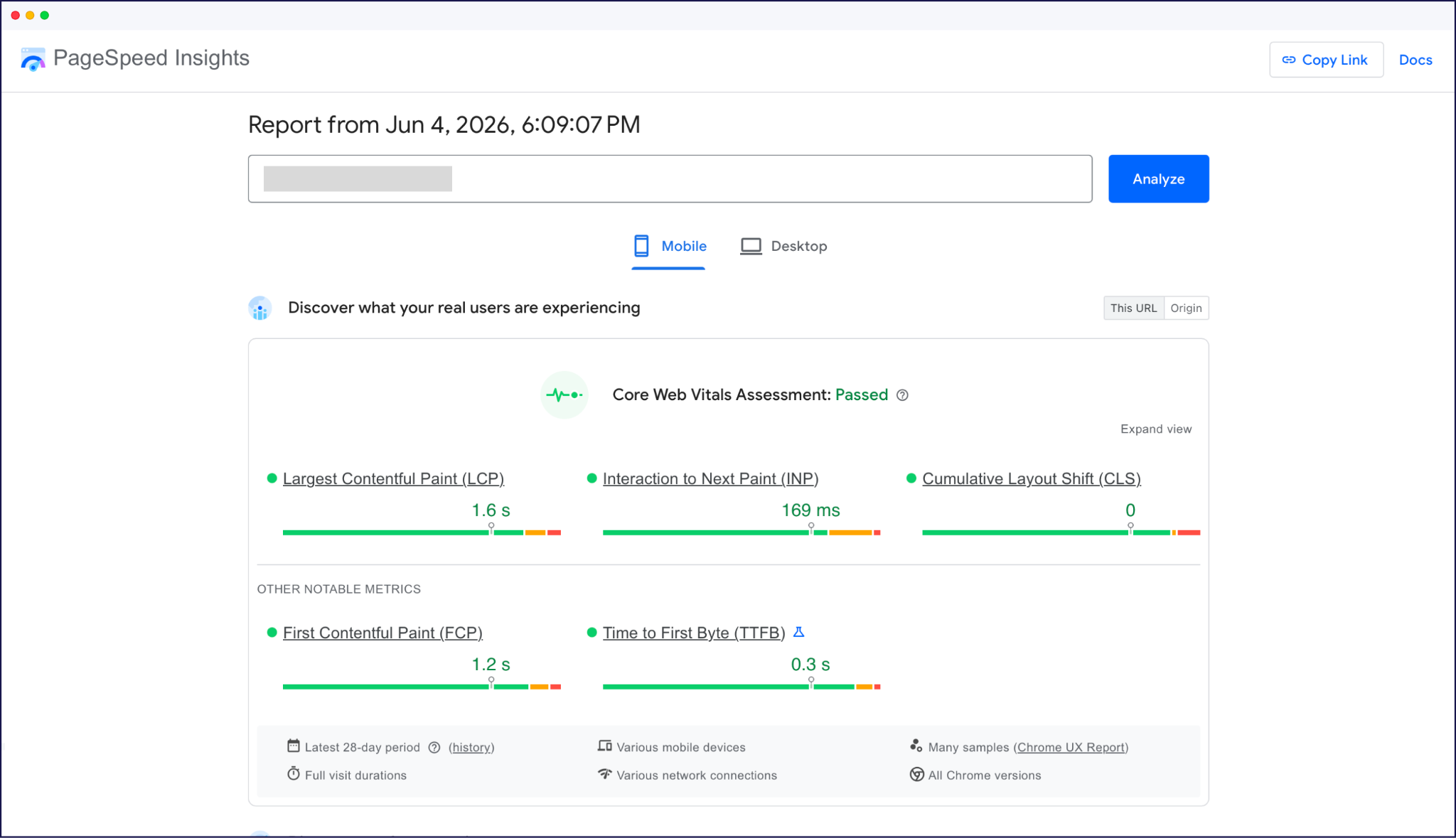The height and width of the screenshot is (838, 1456).
Task: Switch to Origin data view
Action: (x=1186, y=308)
